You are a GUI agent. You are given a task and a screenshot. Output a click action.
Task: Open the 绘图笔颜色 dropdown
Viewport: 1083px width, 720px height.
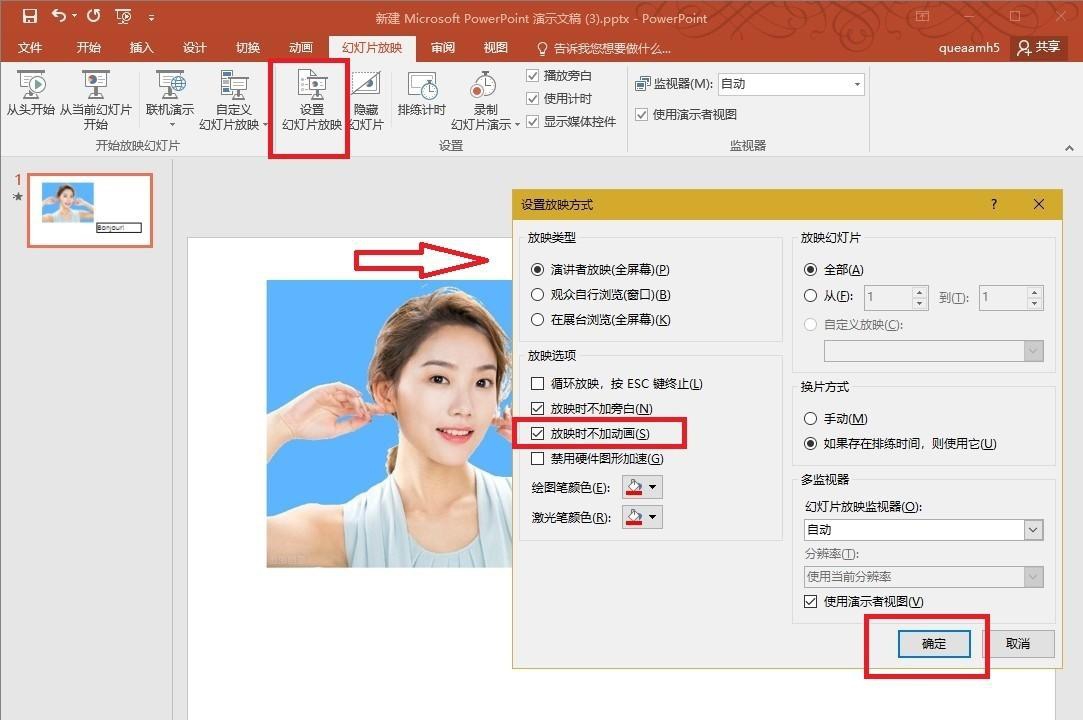tap(653, 486)
